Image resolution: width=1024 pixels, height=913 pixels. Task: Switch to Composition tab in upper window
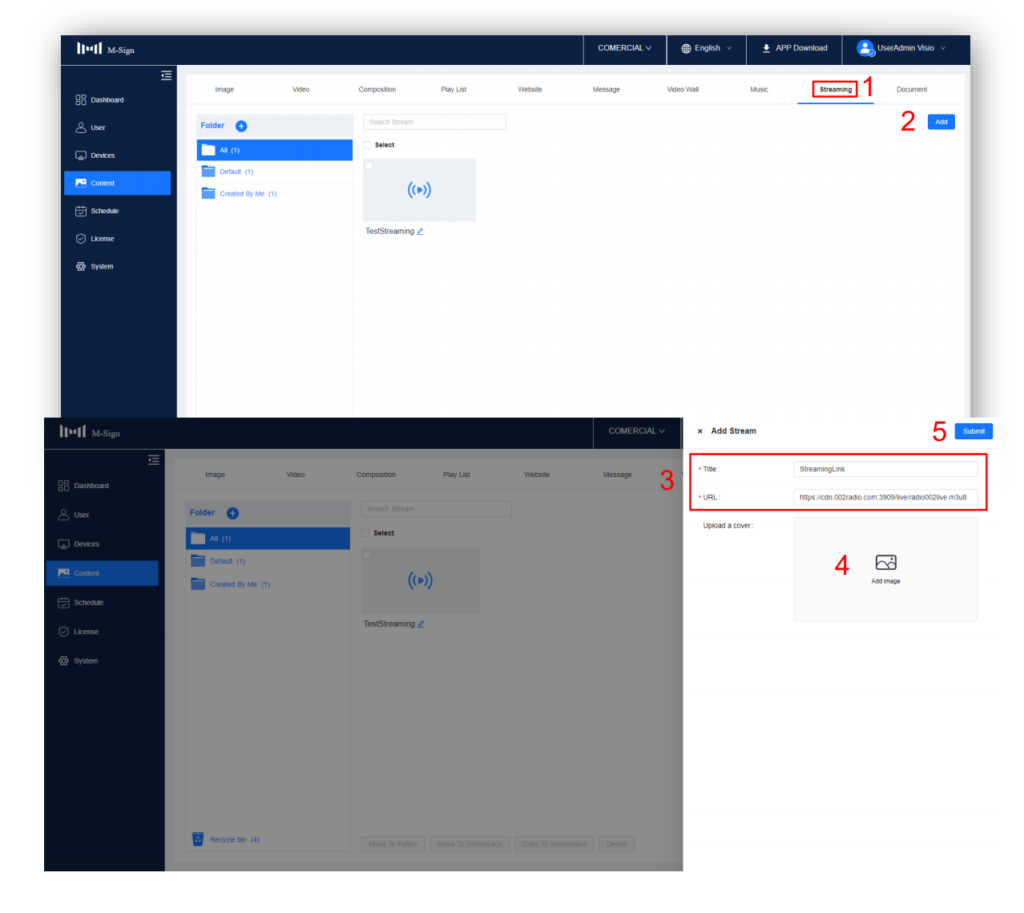(x=377, y=89)
